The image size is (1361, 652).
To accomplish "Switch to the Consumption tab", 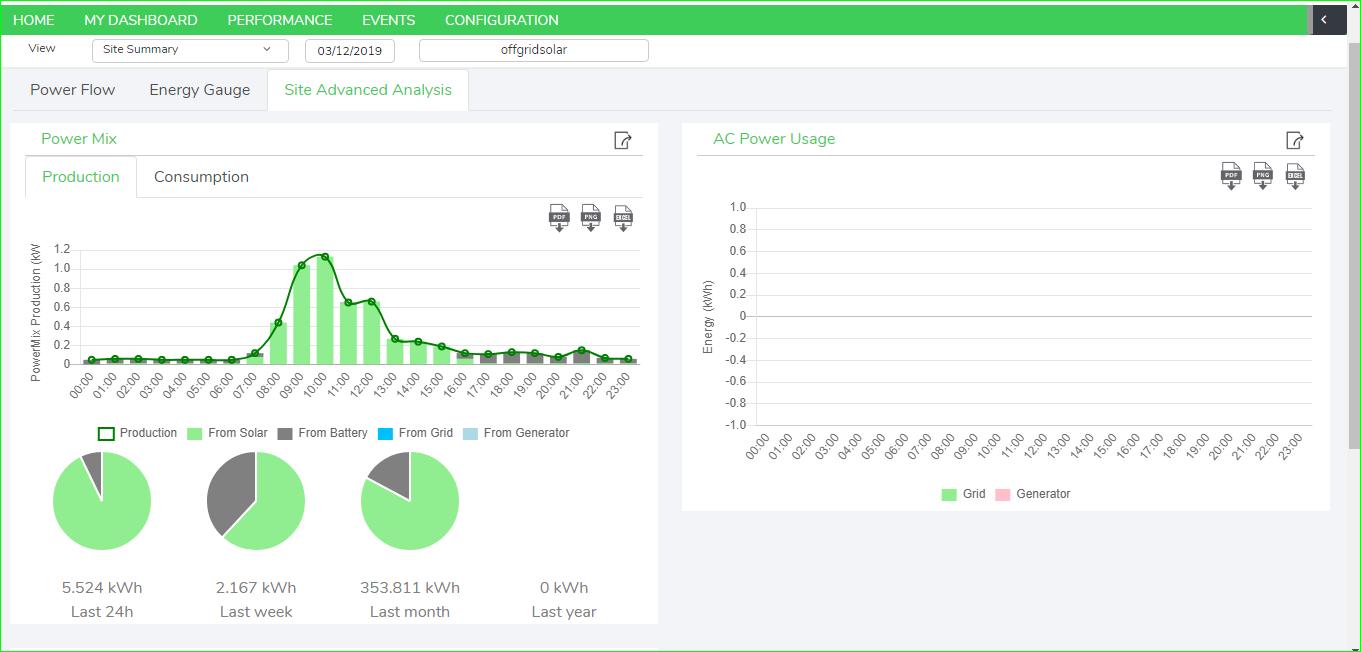I will tap(201, 177).
